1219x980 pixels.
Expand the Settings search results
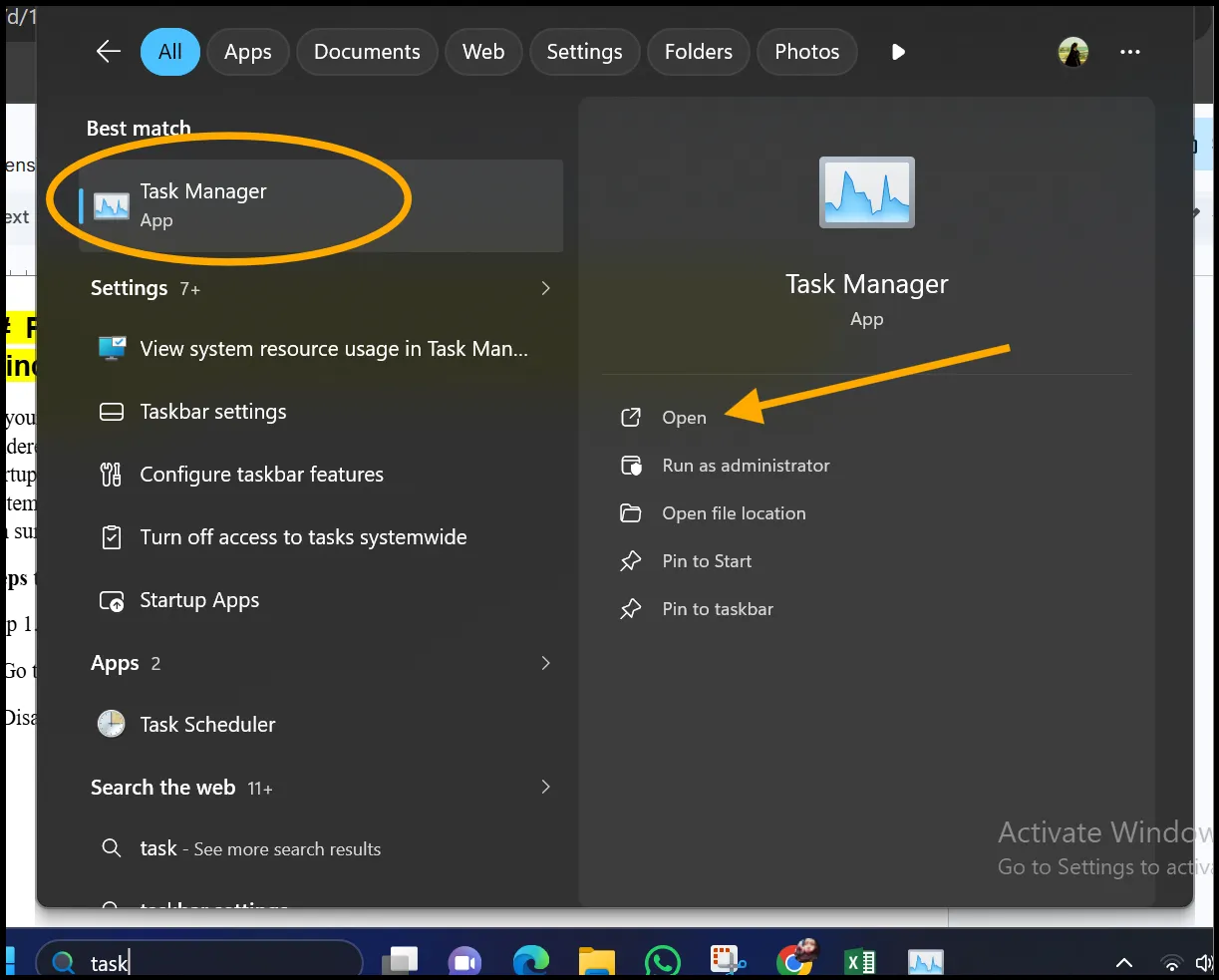545,288
